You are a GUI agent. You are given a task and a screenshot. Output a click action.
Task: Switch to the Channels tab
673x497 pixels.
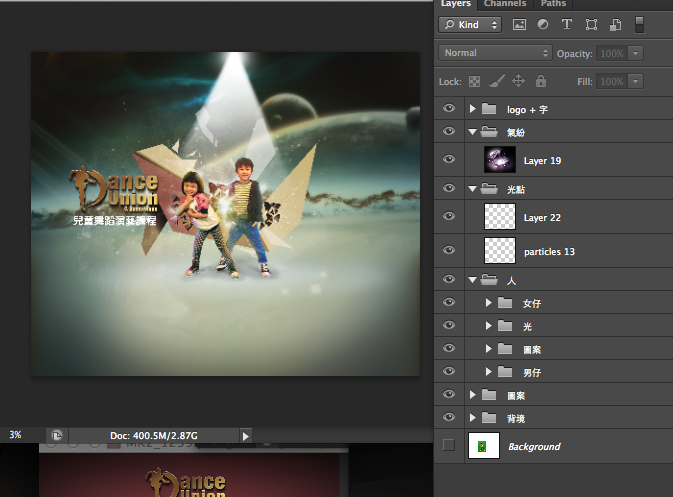505,3
